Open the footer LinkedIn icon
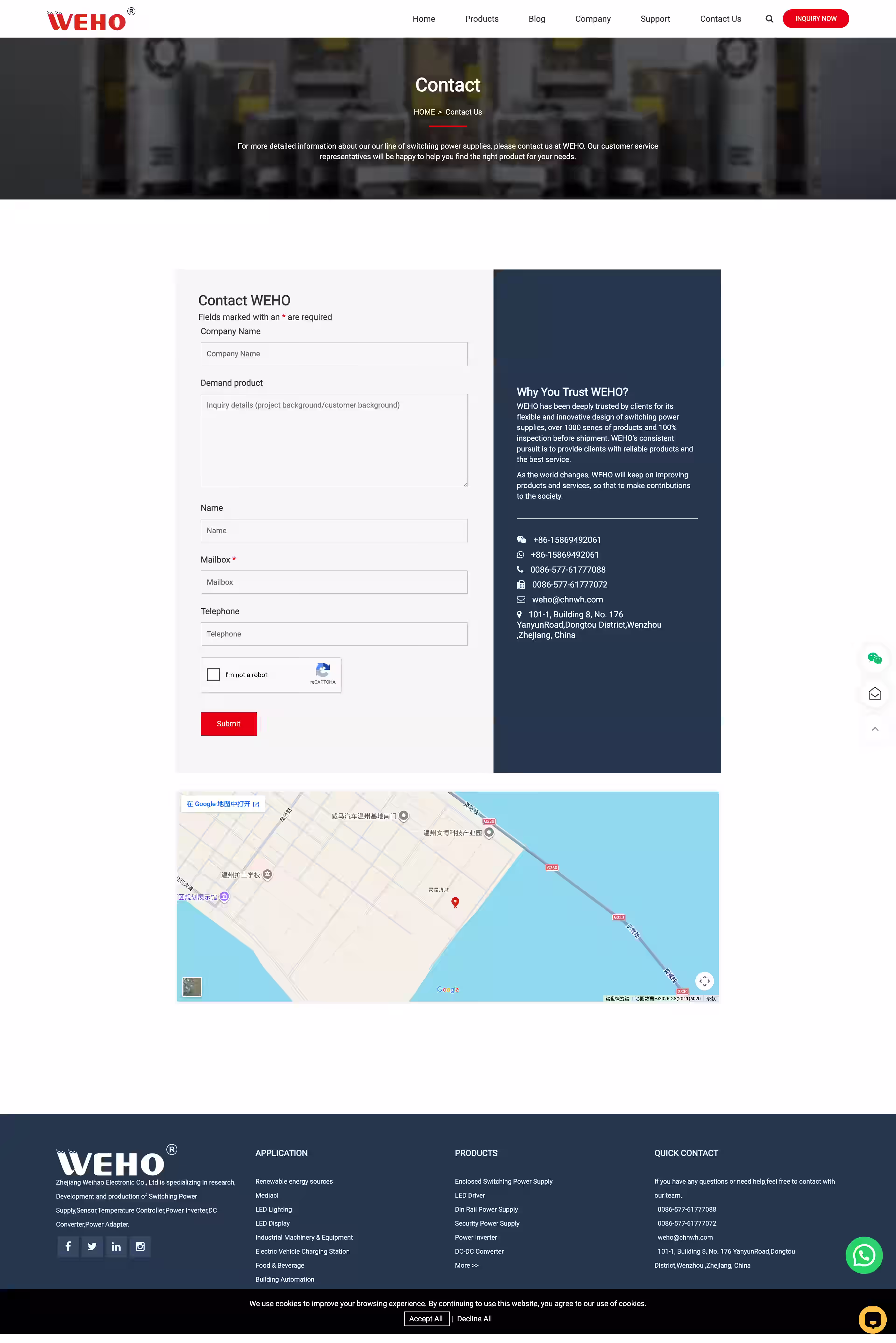 pyautogui.click(x=116, y=1246)
